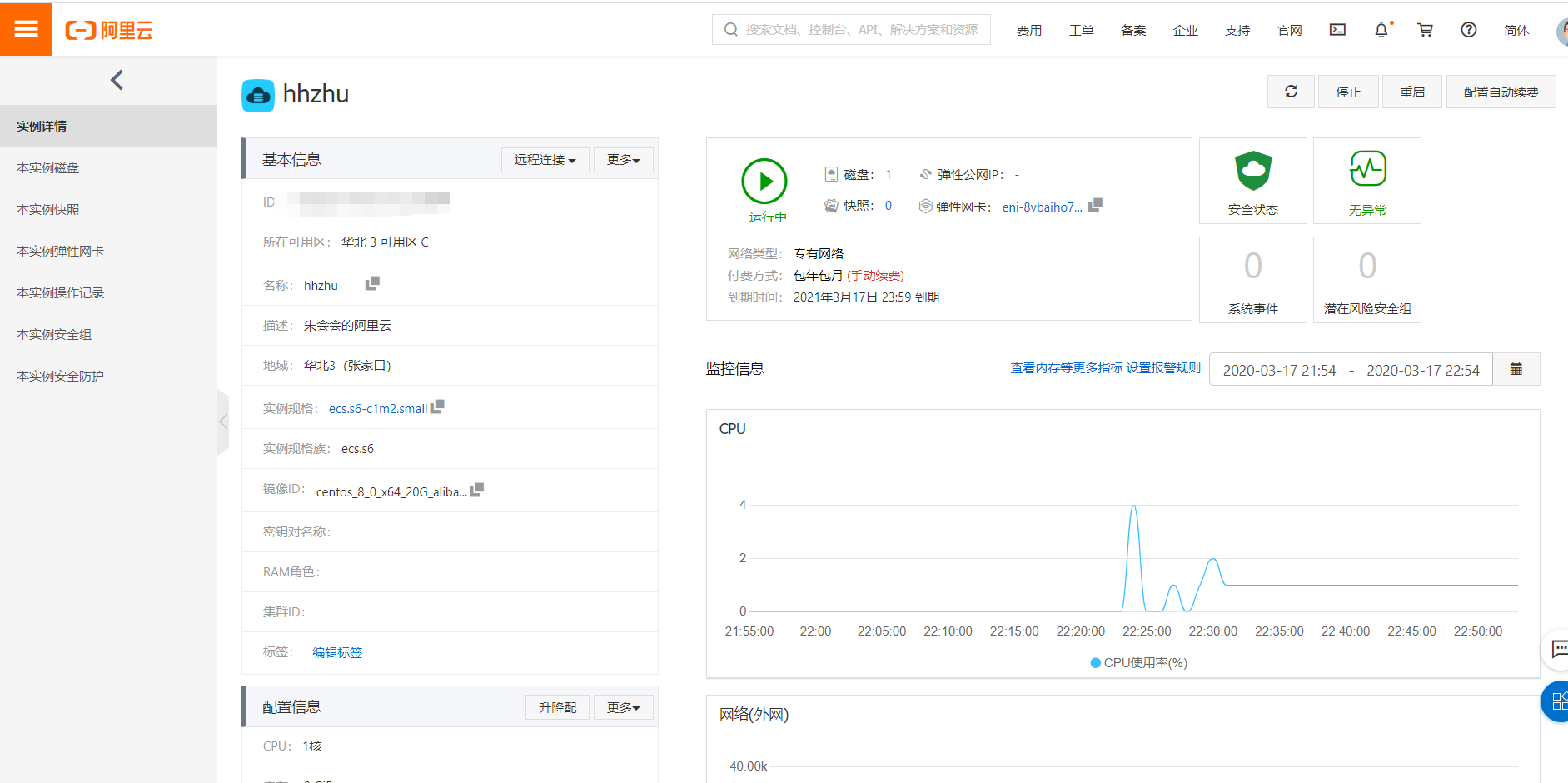Open the chat feedback icon
The width and height of the screenshot is (1568, 783).
pos(1559,649)
